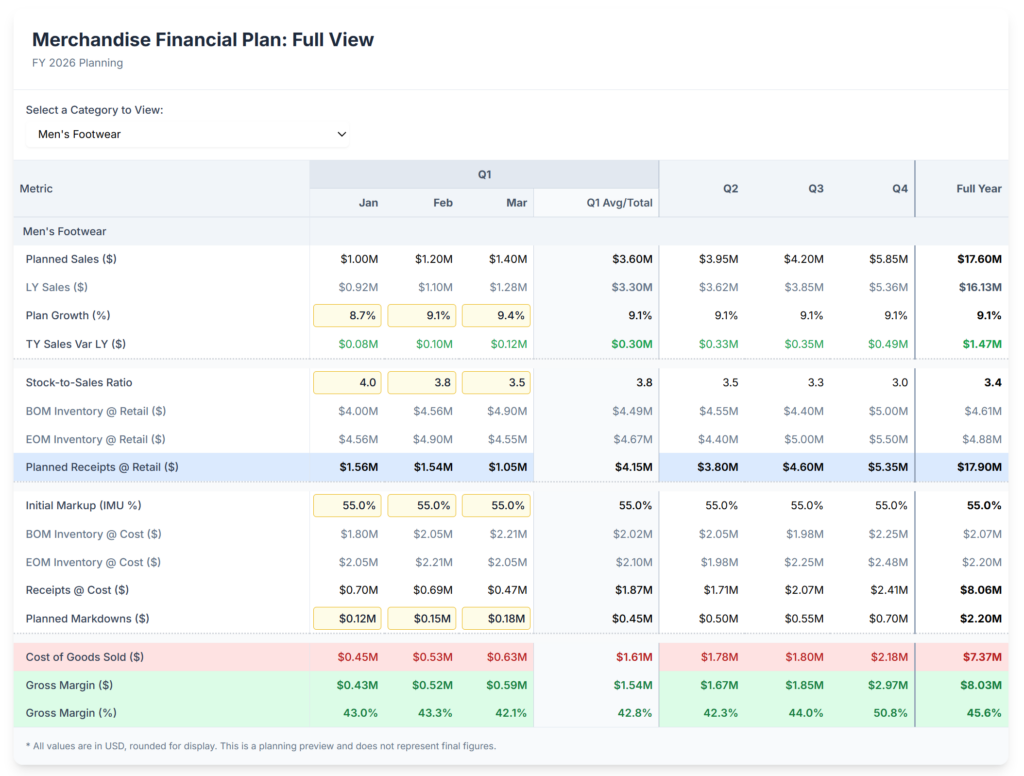Select Receipts @ Cost ($) row label
Image resolution: width=1024 pixels, height=776 pixels.
(x=77, y=590)
